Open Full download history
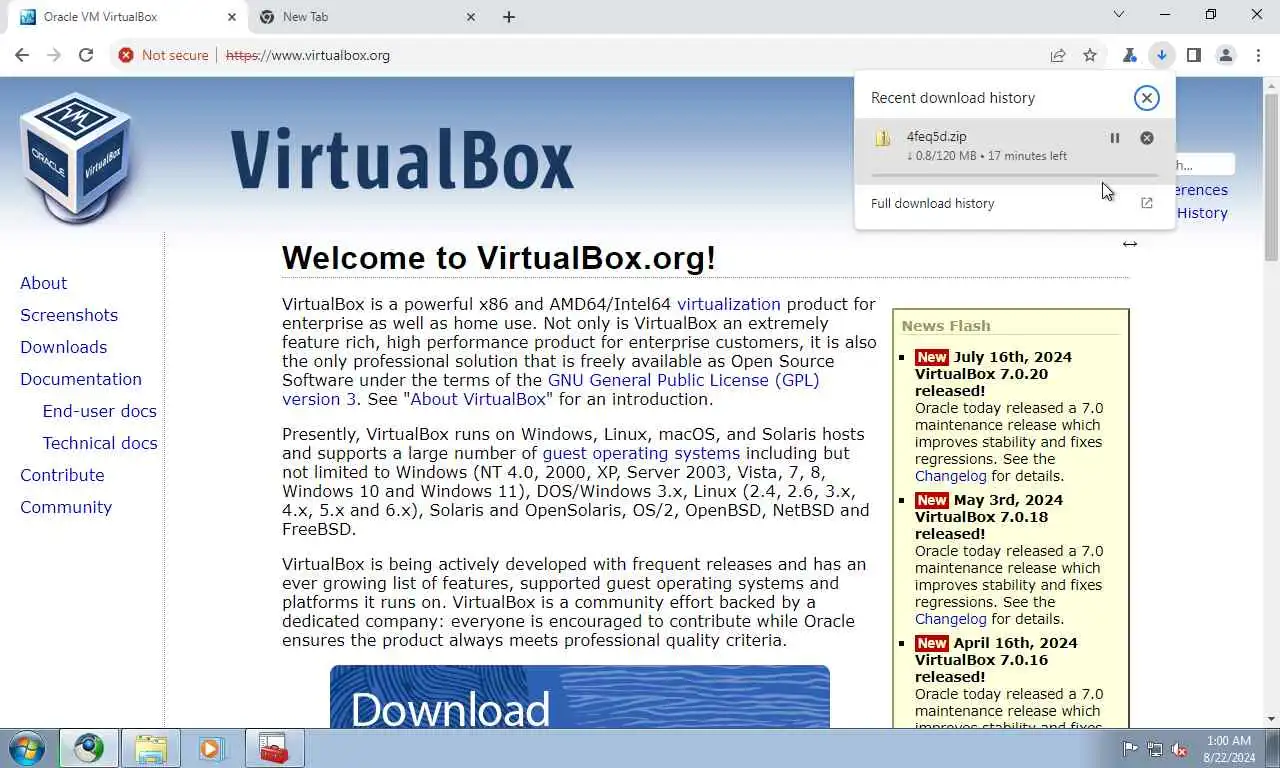The height and width of the screenshot is (768, 1280). coord(932,203)
